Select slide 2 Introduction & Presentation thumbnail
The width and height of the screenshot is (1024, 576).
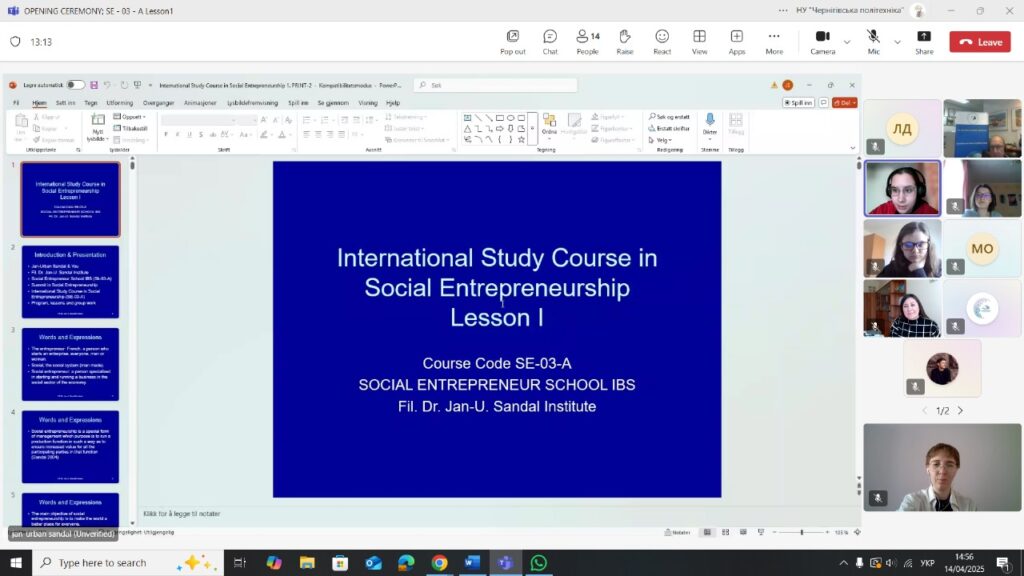click(x=71, y=281)
